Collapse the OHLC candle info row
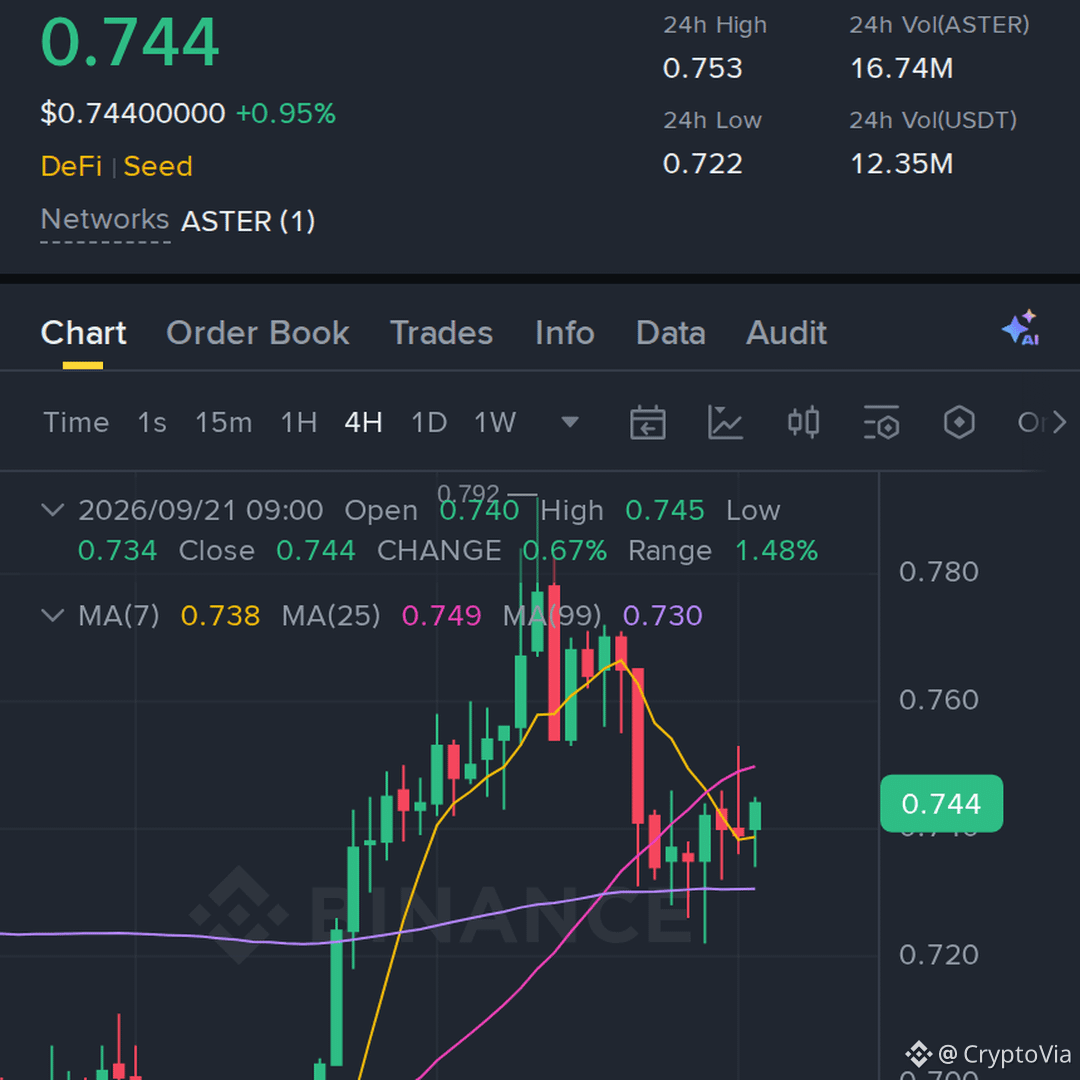This screenshot has height=1080, width=1080. pos(53,510)
